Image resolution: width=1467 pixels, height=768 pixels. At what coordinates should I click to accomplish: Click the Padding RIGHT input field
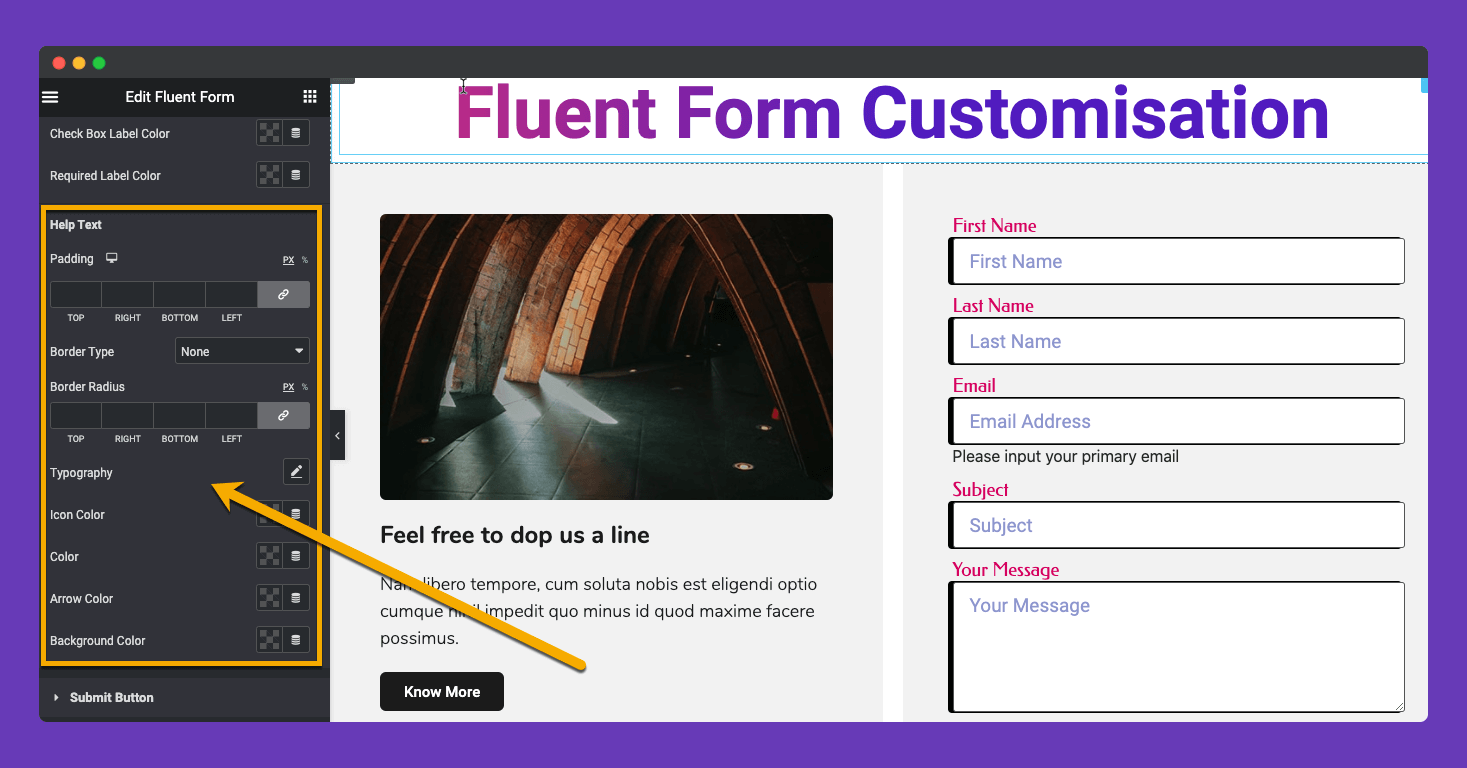(128, 295)
